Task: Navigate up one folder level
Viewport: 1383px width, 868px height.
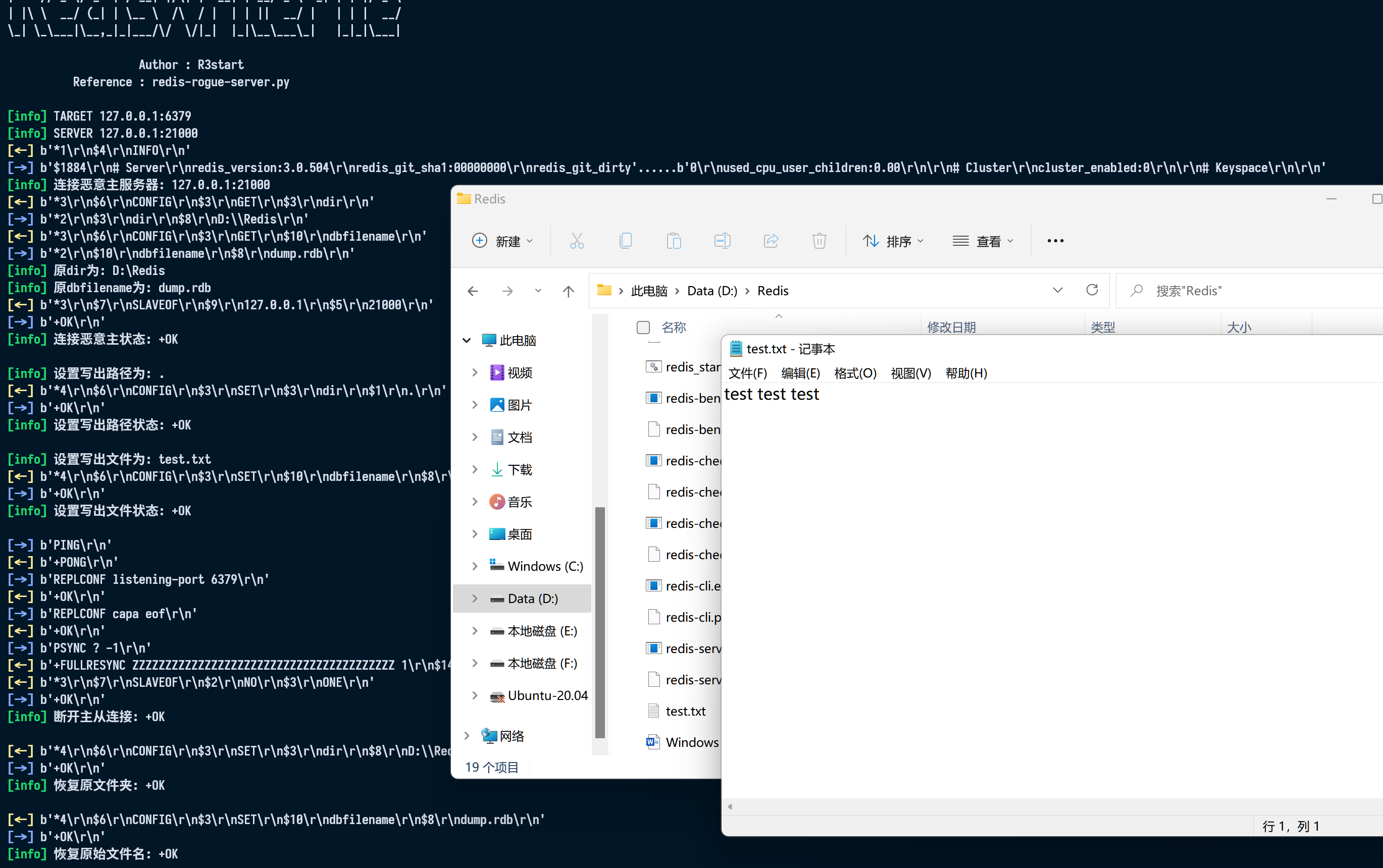Action: pos(568,291)
